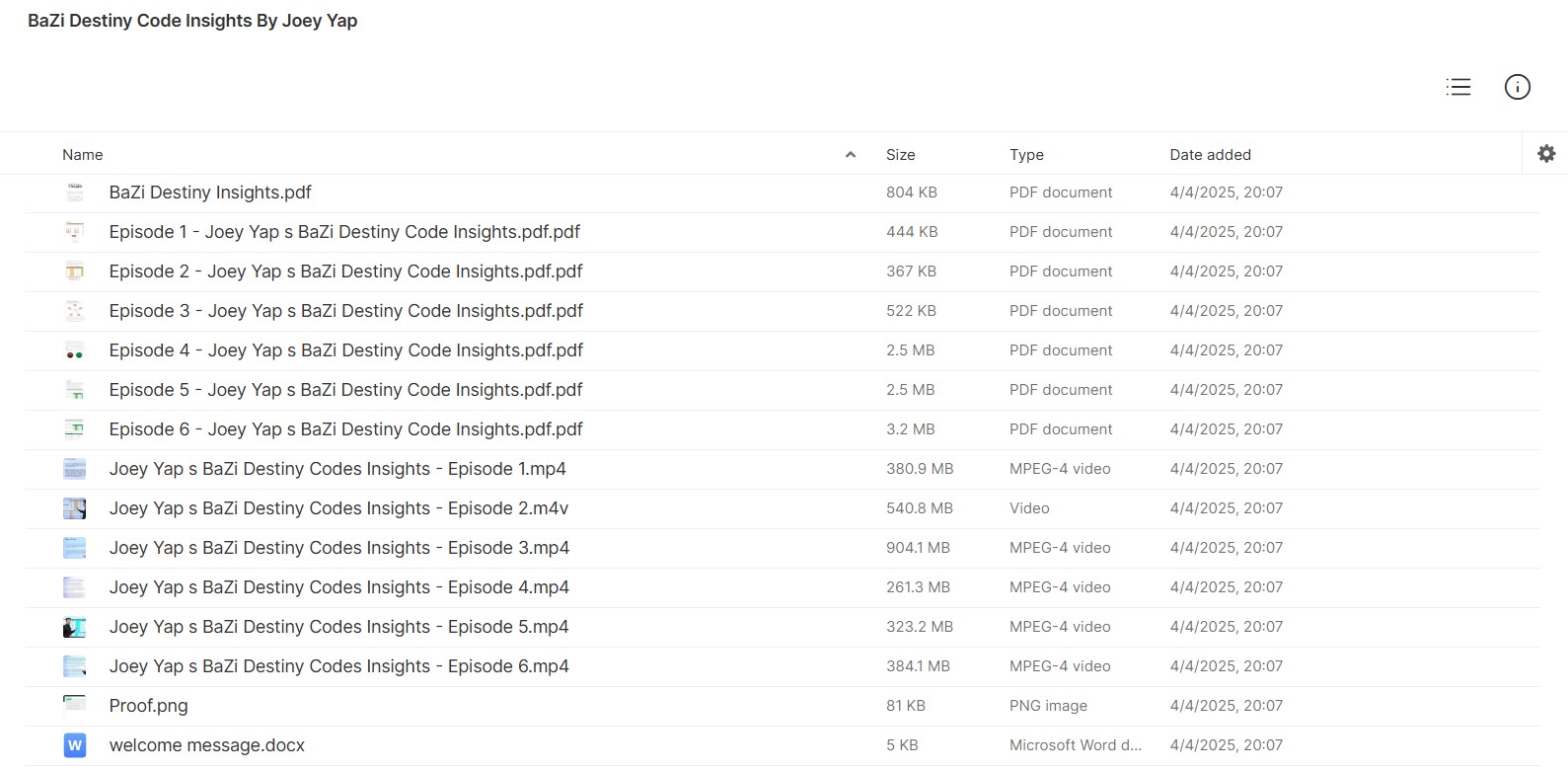The height and width of the screenshot is (771, 1568).
Task: Sort files by Size column header
Action: pos(900,155)
